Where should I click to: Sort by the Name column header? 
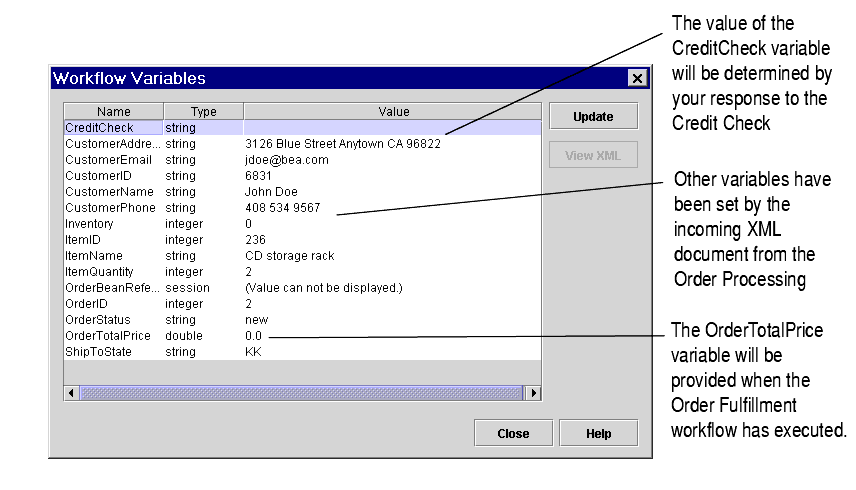click(114, 111)
